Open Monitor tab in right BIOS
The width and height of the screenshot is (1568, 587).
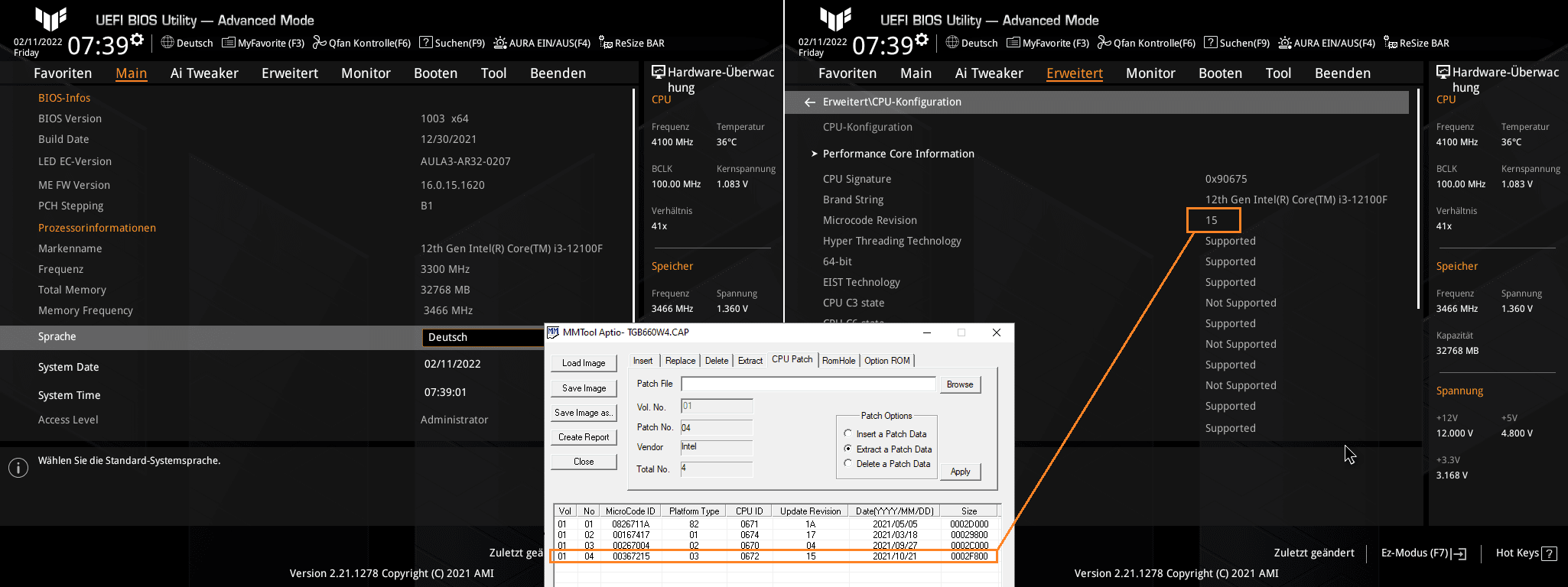tap(1150, 73)
